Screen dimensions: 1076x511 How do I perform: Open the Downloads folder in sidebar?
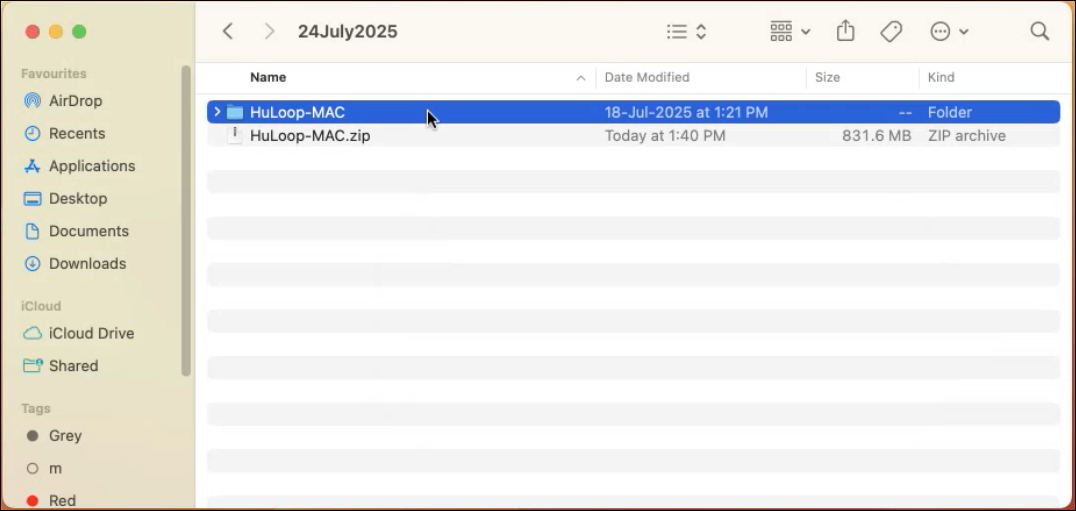pos(87,264)
